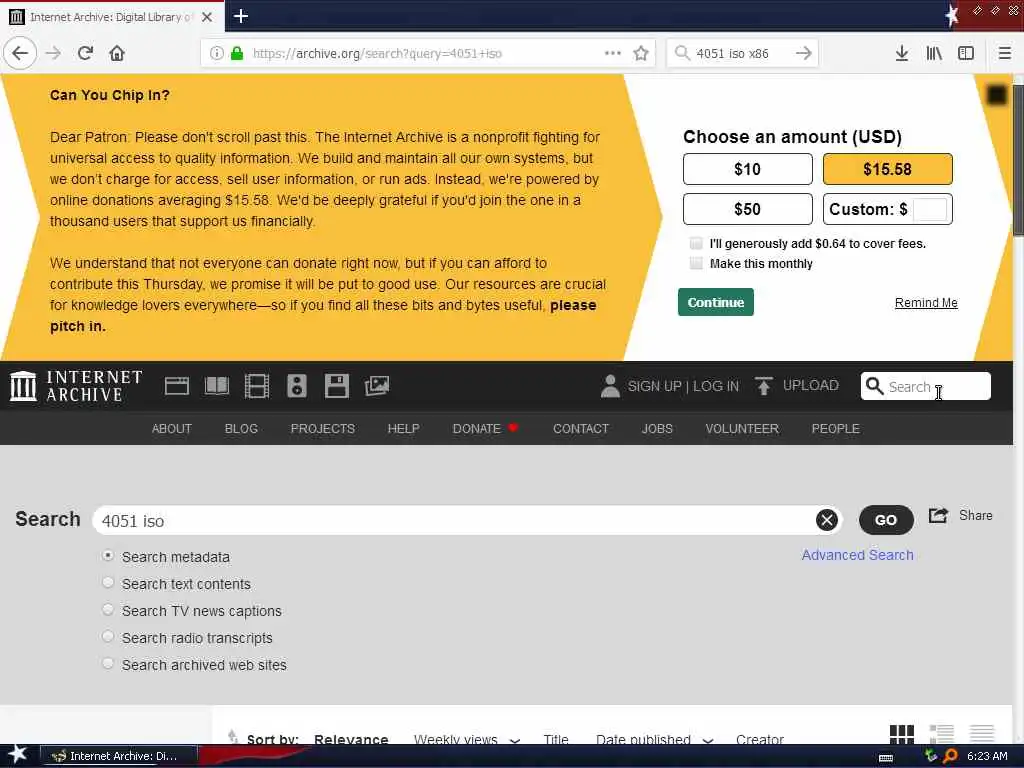Select Search archived web sites option
Screen dimensions: 1024x768
pyautogui.click(x=108, y=664)
